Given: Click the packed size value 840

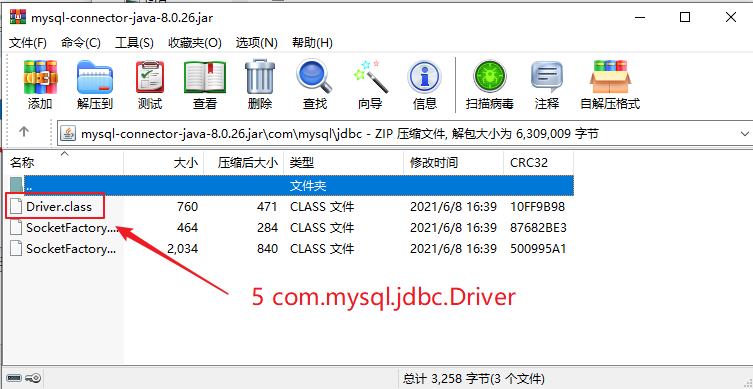Looking at the screenshot, I should coord(267,249).
